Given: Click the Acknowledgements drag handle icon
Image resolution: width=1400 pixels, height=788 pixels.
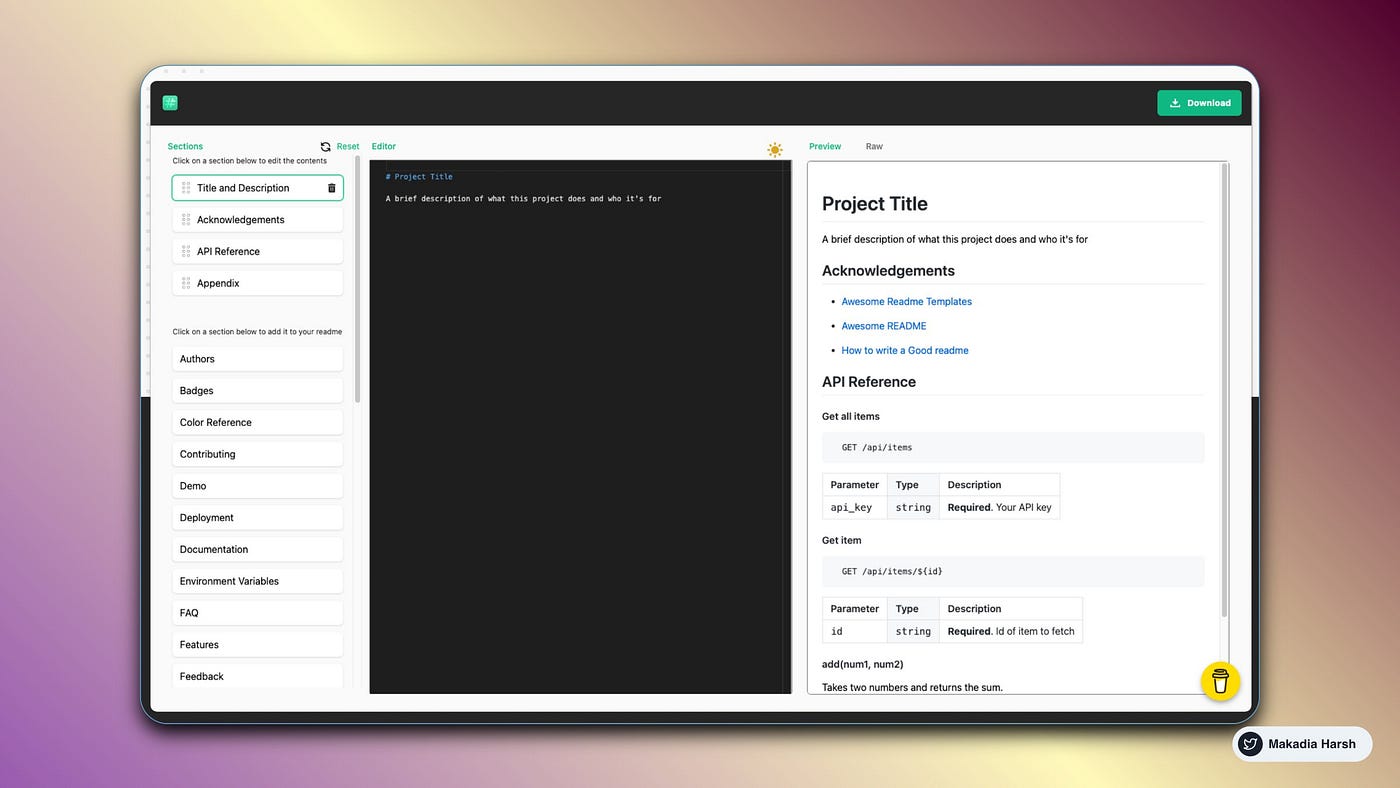Looking at the screenshot, I should point(186,220).
